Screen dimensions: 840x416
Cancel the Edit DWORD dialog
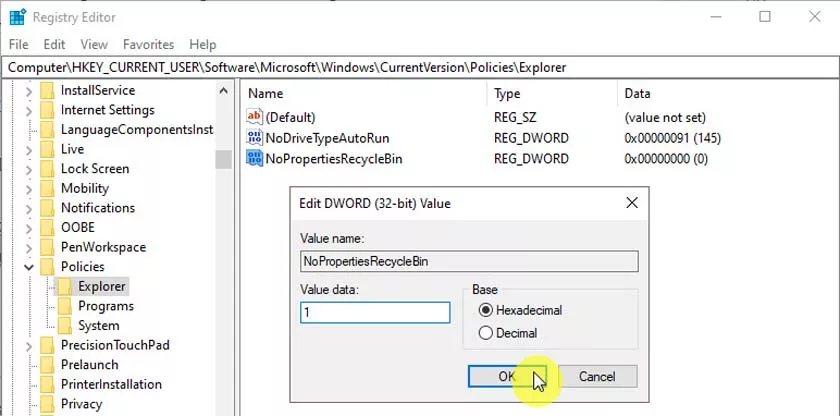click(x=597, y=376)
